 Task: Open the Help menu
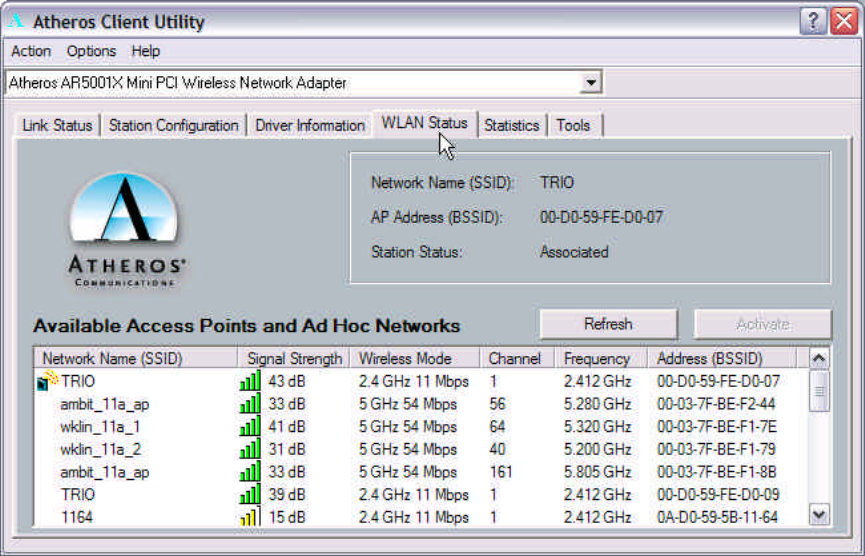pos(146,51)
